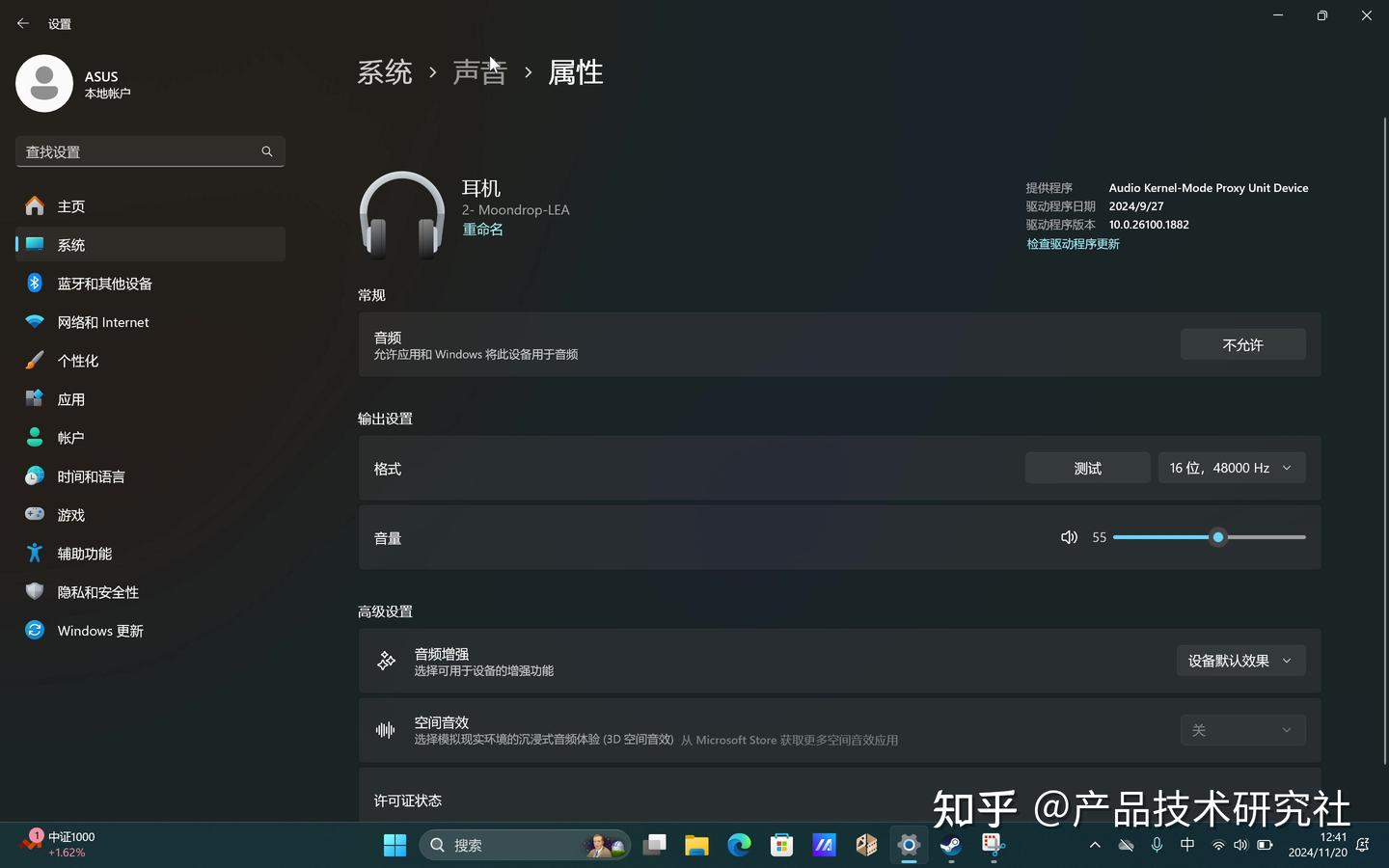Click the headphones device image

[401, 214]
